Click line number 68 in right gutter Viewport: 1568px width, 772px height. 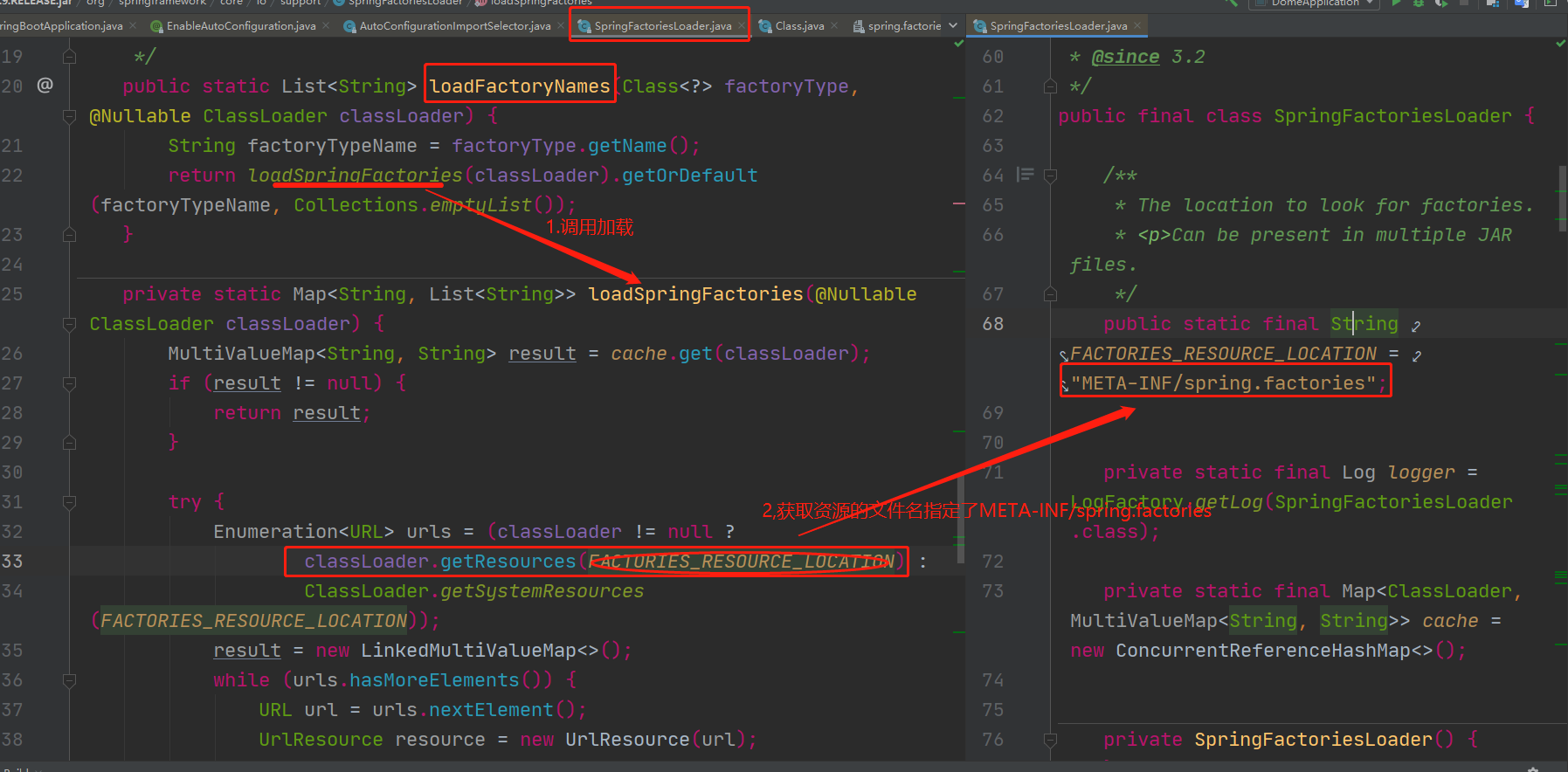click(993, 323)
